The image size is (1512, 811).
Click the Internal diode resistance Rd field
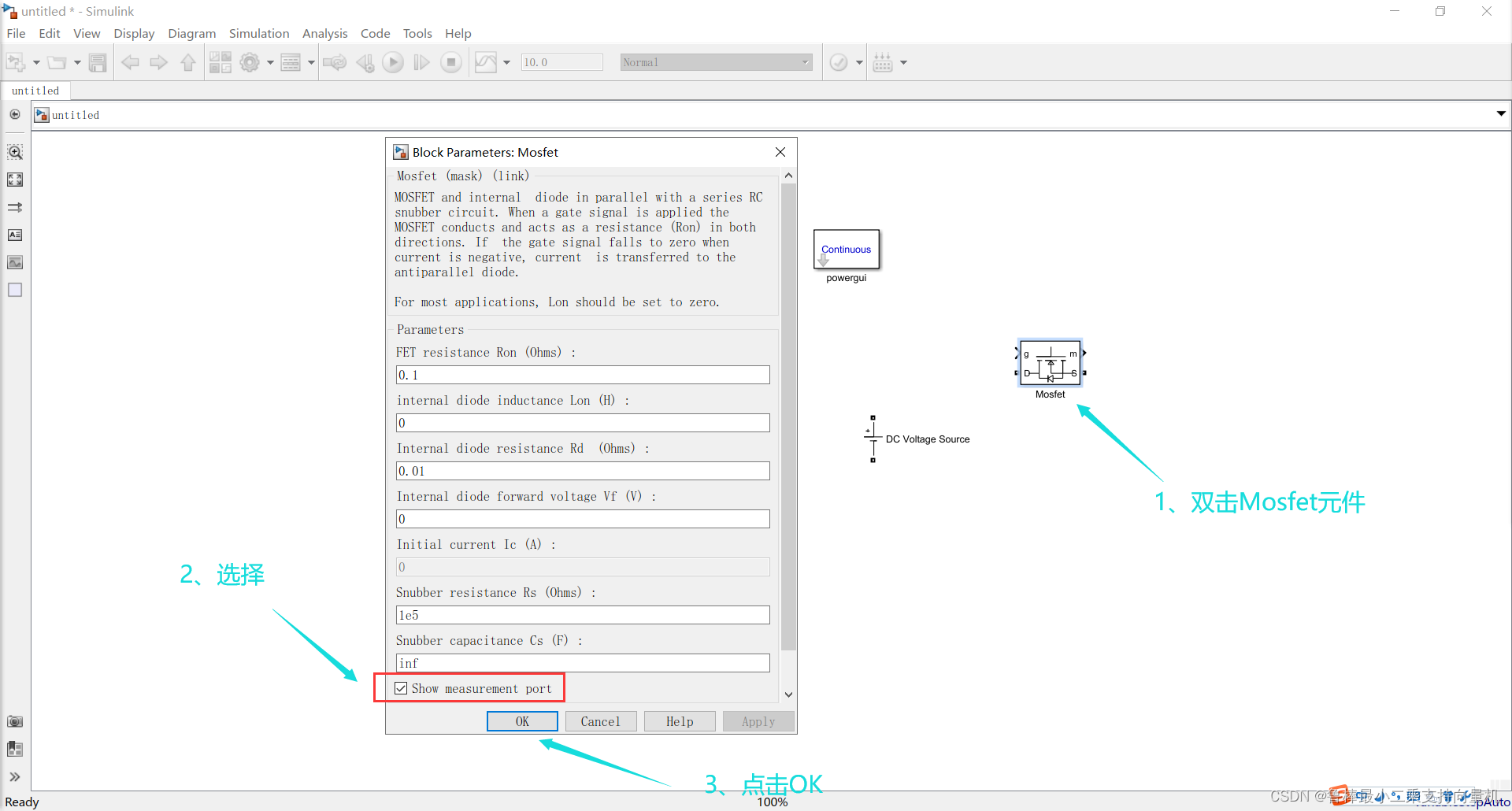pos(583,471)
